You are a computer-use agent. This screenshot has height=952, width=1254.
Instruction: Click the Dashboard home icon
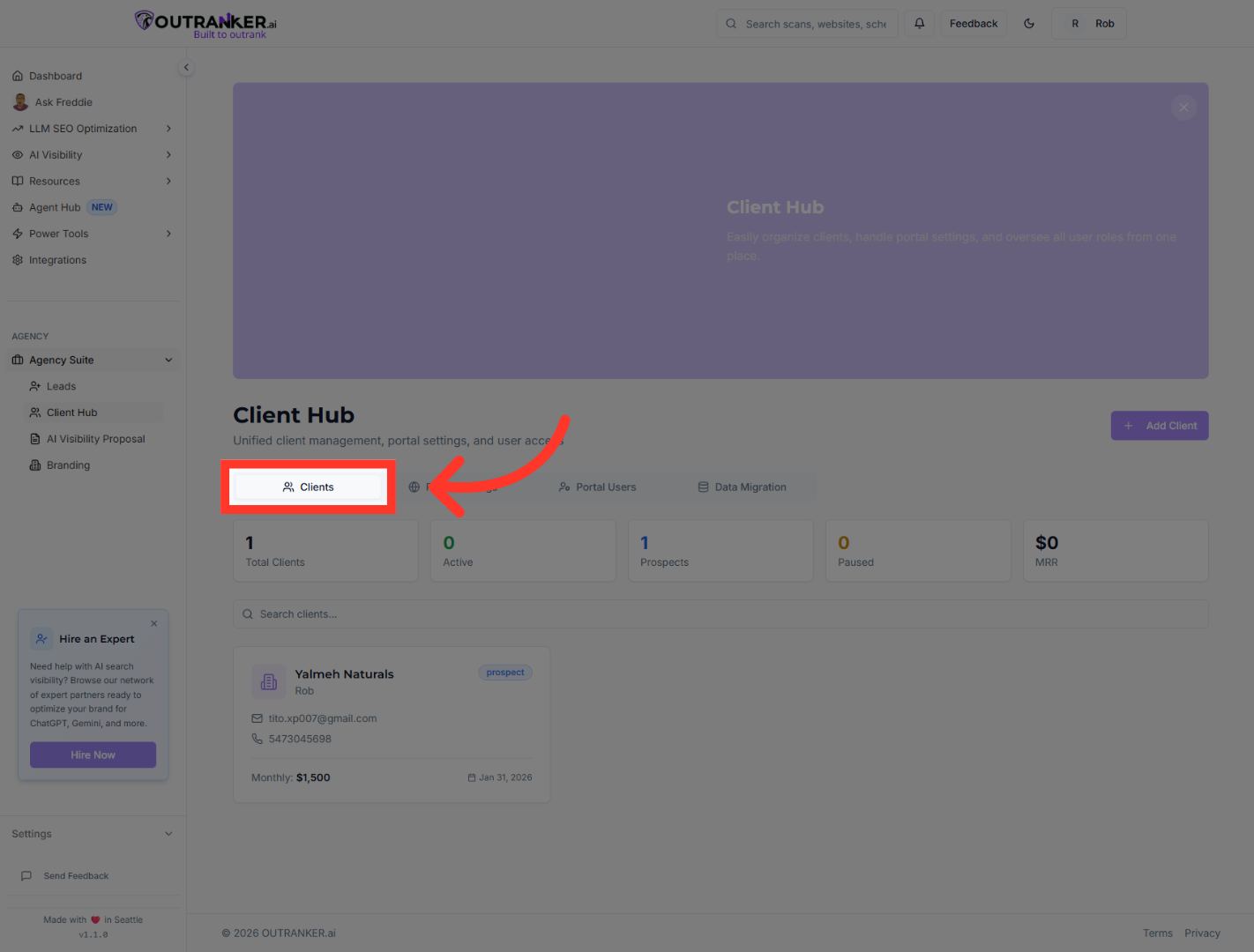pyautogui.click(x=18, y=76)
